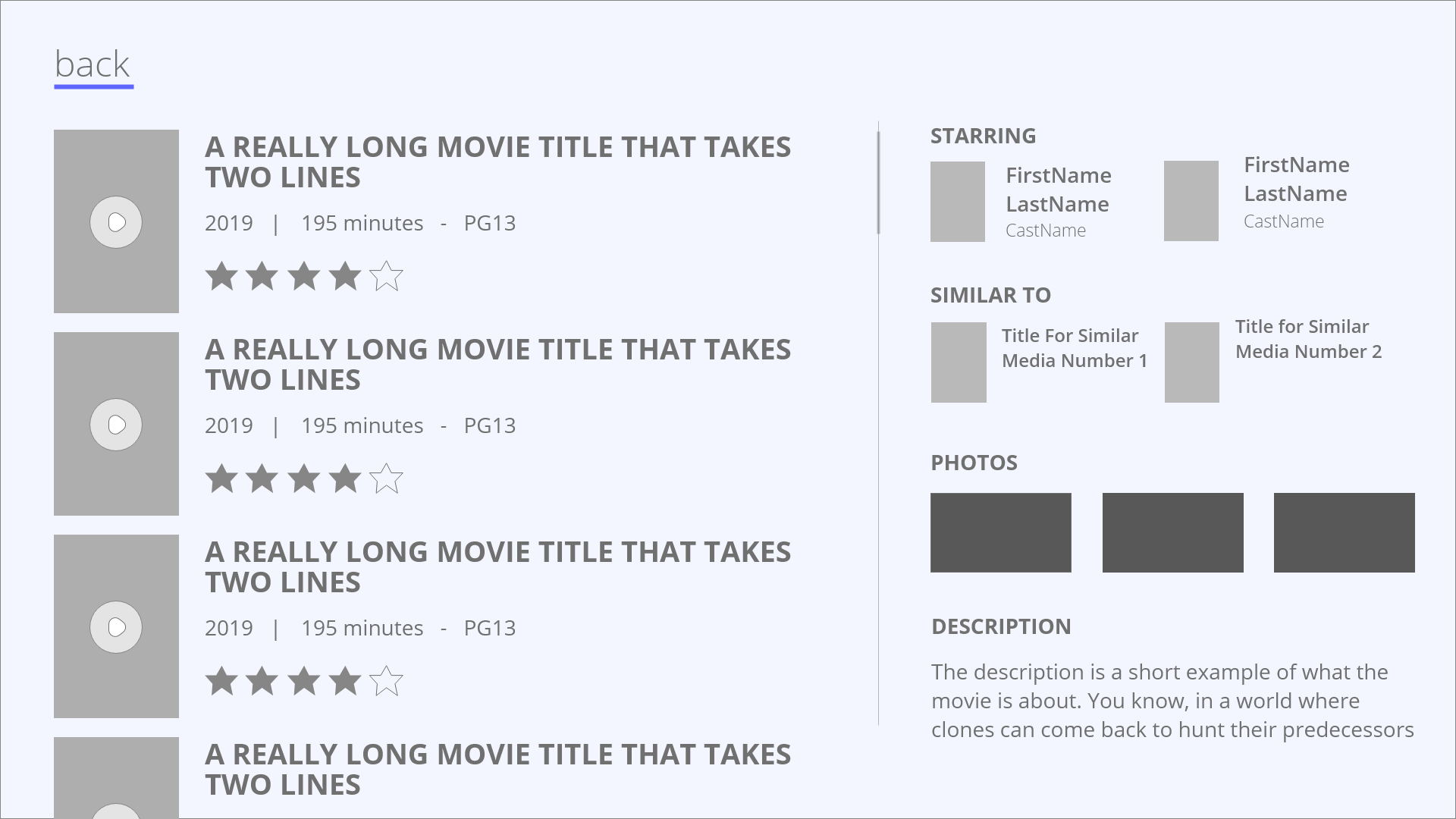View the first photo thumbnail
The height and width of the screenshot is (819, 1456).
point(1001,532)
